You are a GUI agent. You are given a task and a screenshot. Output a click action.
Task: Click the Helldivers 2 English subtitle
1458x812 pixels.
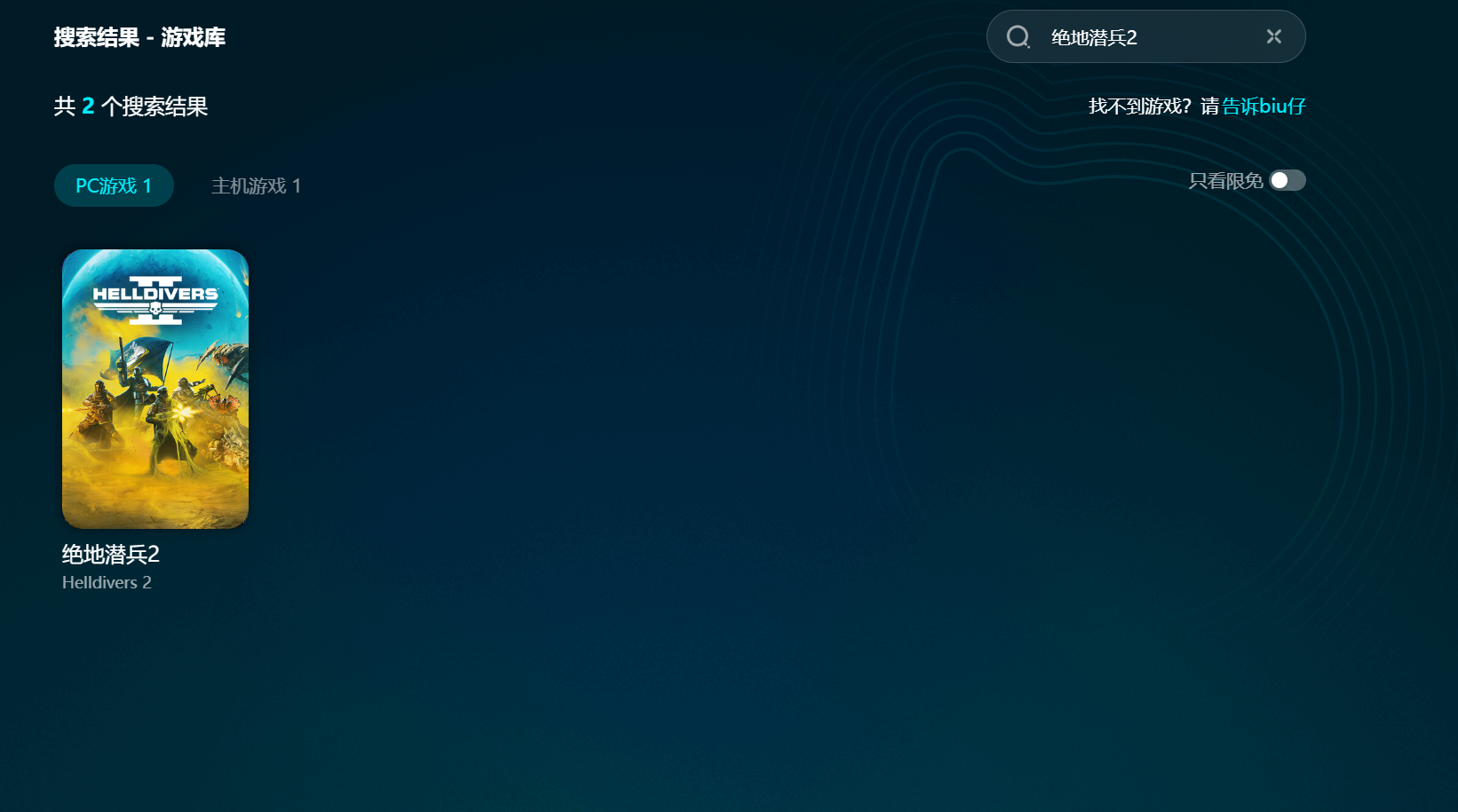[x=107, y=582]
